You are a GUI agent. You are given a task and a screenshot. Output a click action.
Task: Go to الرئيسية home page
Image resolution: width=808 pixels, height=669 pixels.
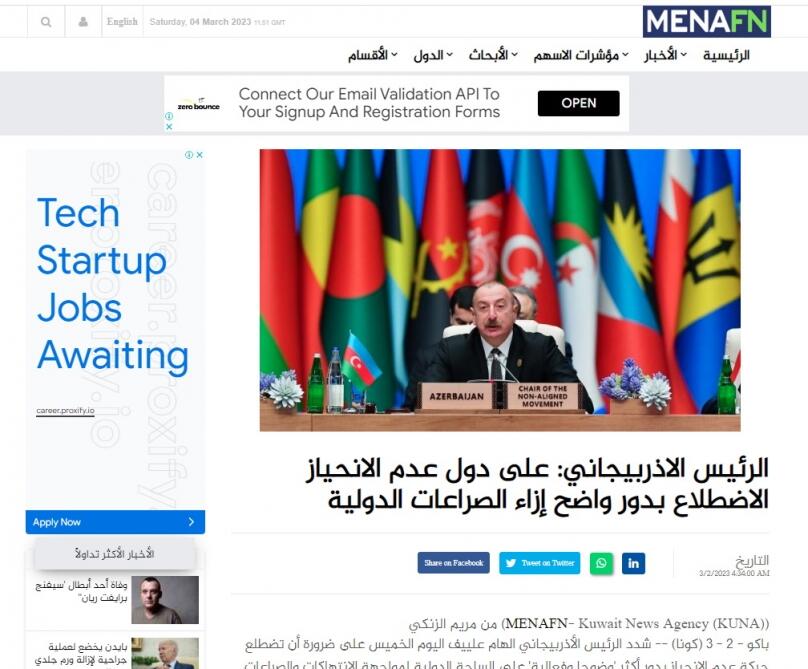coord(726,55)
